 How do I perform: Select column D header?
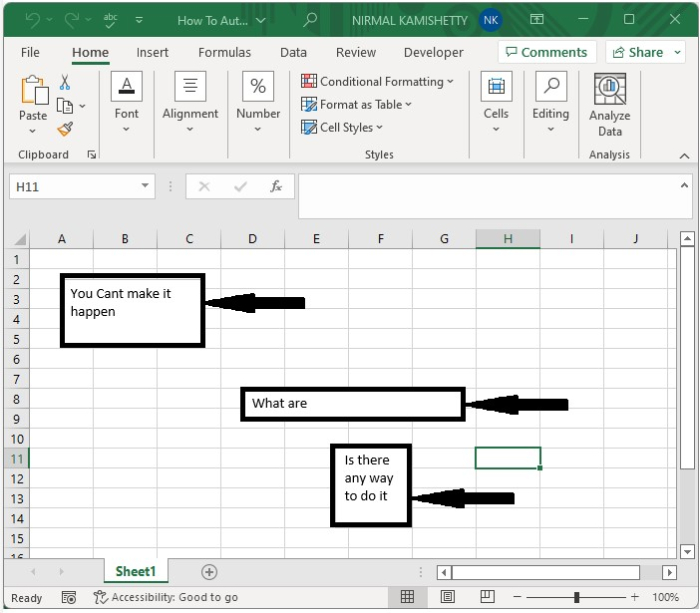252,239
